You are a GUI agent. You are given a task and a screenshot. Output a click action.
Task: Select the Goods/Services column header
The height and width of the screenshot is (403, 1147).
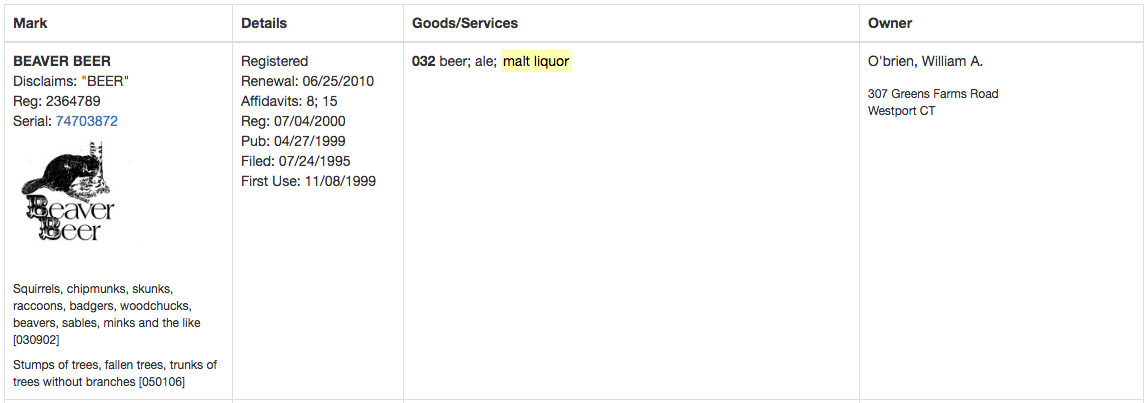point(465,23)
